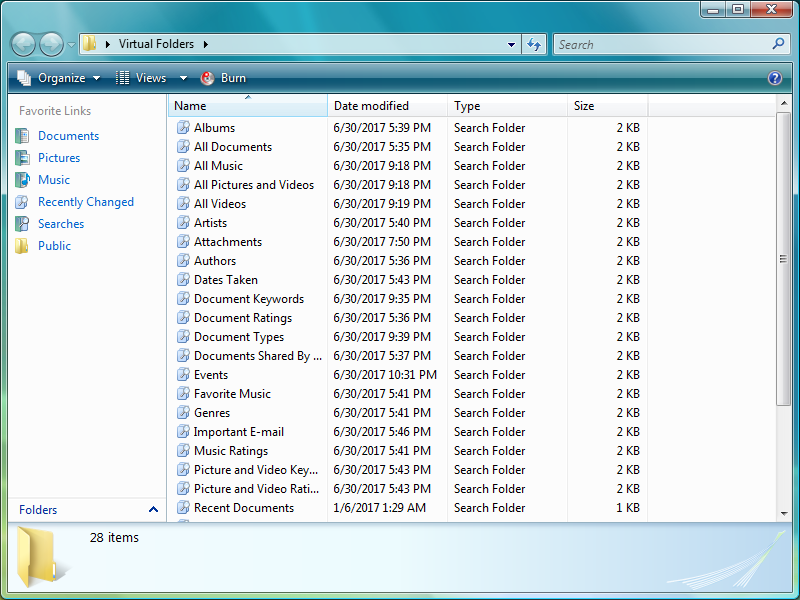
Task: Select the Document Types item name
Action: (x=239, y=337)
